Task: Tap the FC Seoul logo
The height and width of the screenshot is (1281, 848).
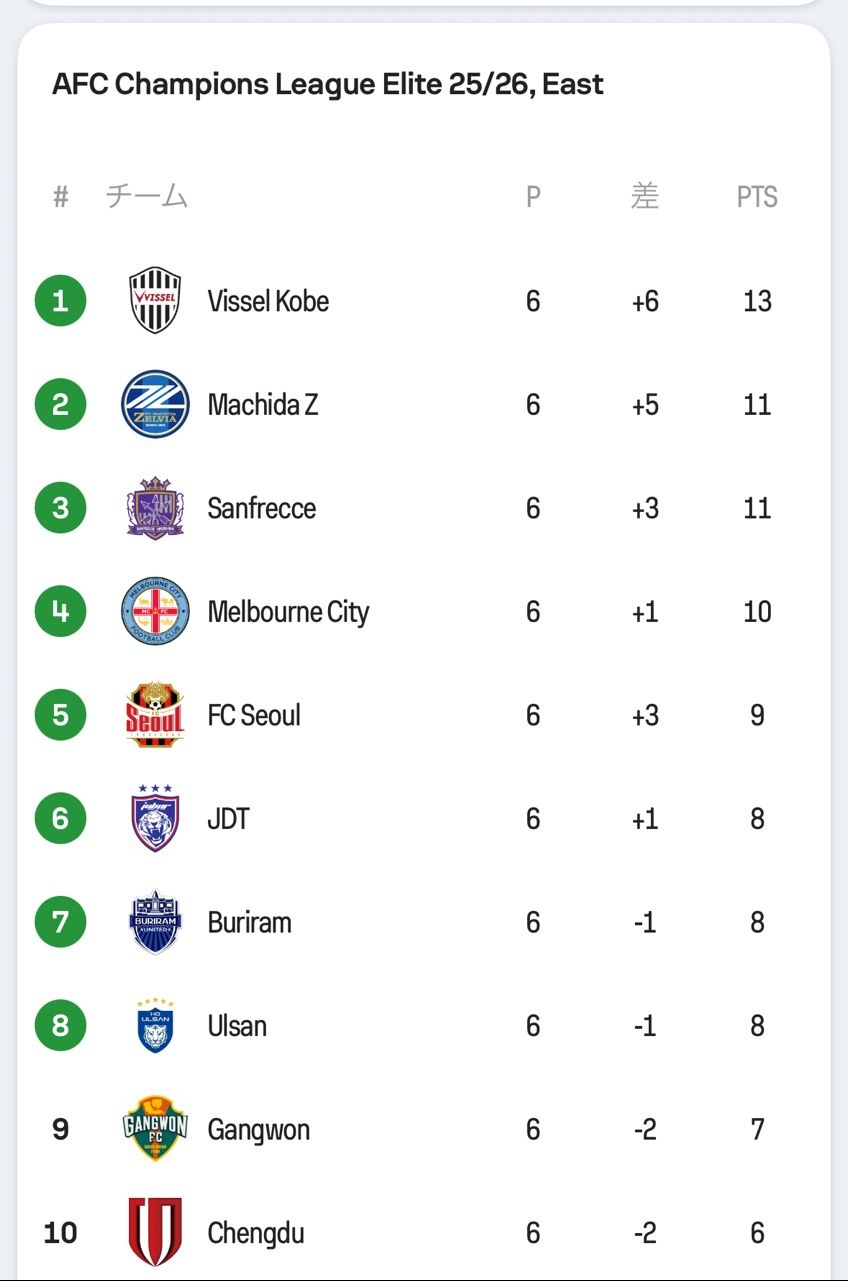Action: click(x=155, y=715)
